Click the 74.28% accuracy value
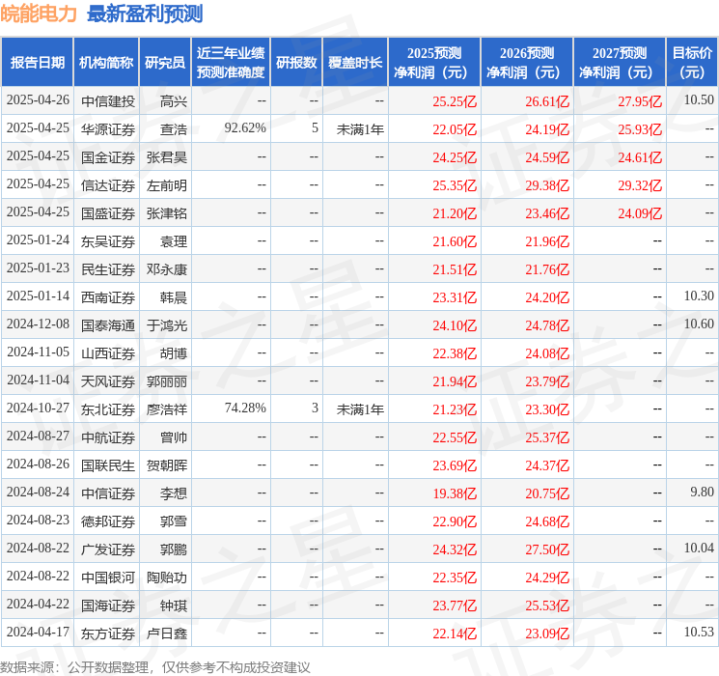This screenshot has width=719, height=676. (x=245, y=408)
